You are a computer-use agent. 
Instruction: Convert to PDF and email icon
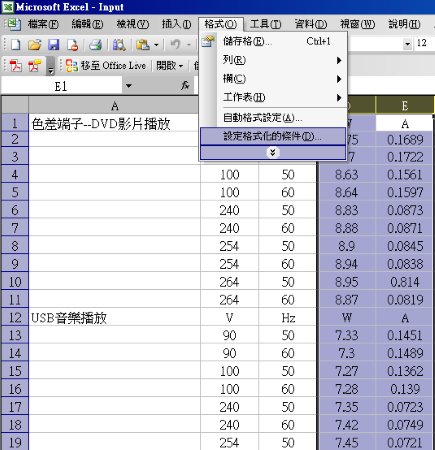[35, 65]
